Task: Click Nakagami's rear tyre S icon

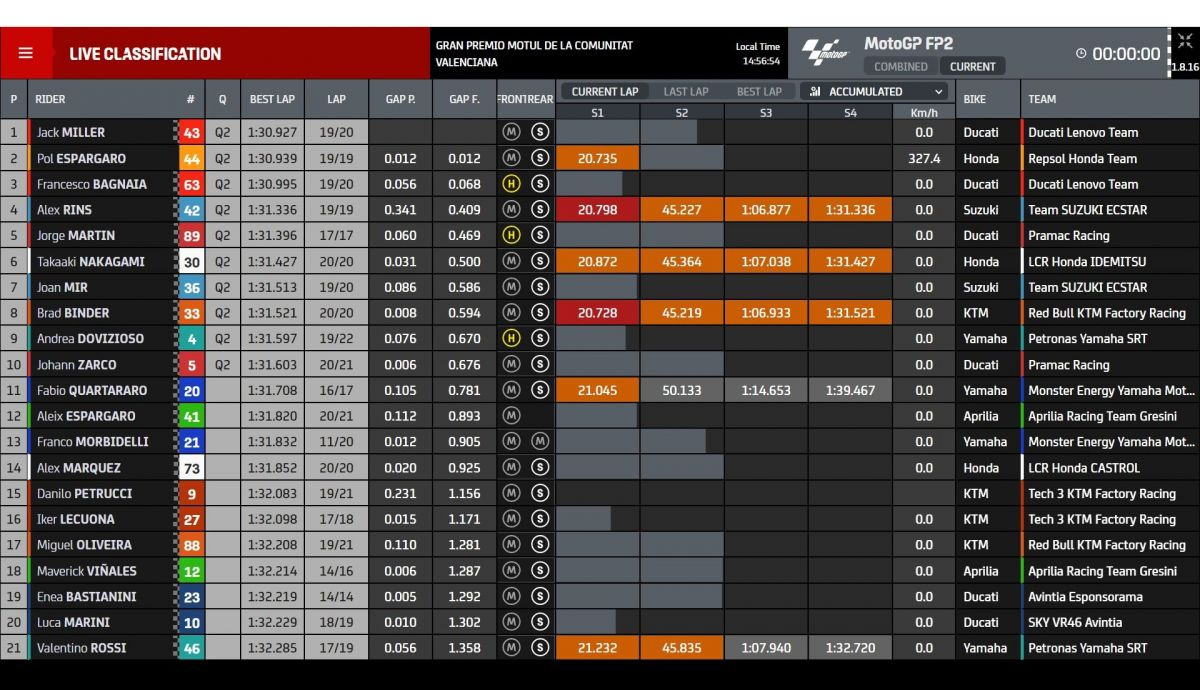Action: click(x=540, y=261)
